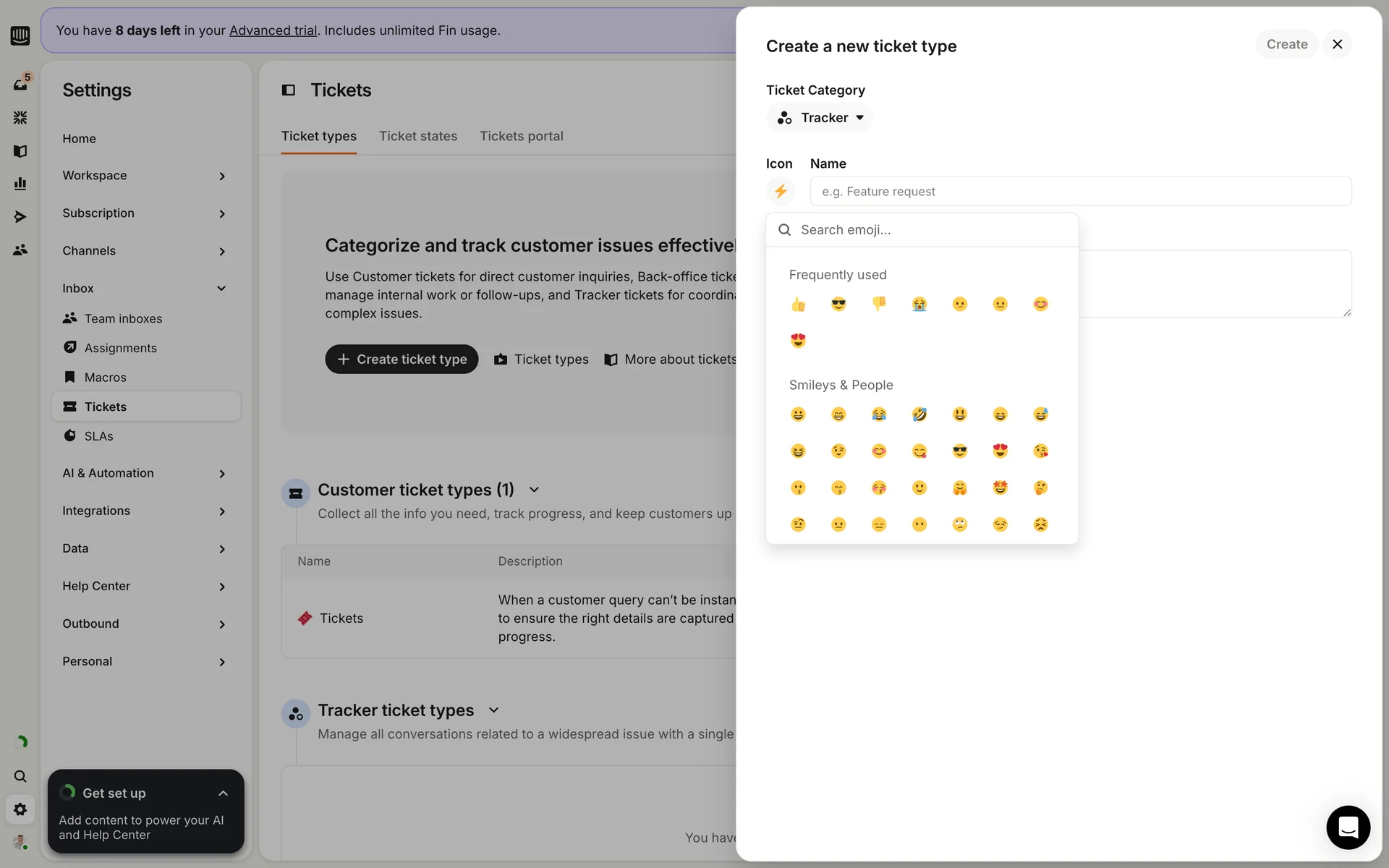
Task: Open the Tracker ticket category dropdown
Action: click(x=820, y=118)
